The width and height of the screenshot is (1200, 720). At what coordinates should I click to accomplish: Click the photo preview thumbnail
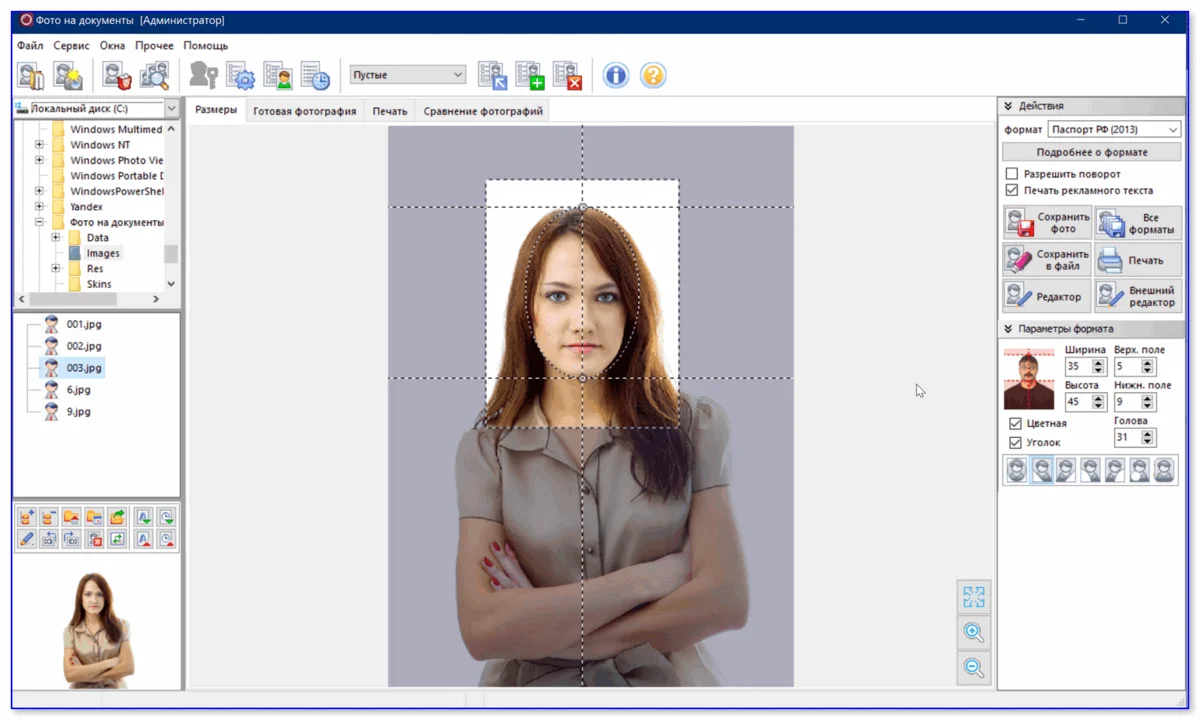pyautogui.click(x=96, y=629)
